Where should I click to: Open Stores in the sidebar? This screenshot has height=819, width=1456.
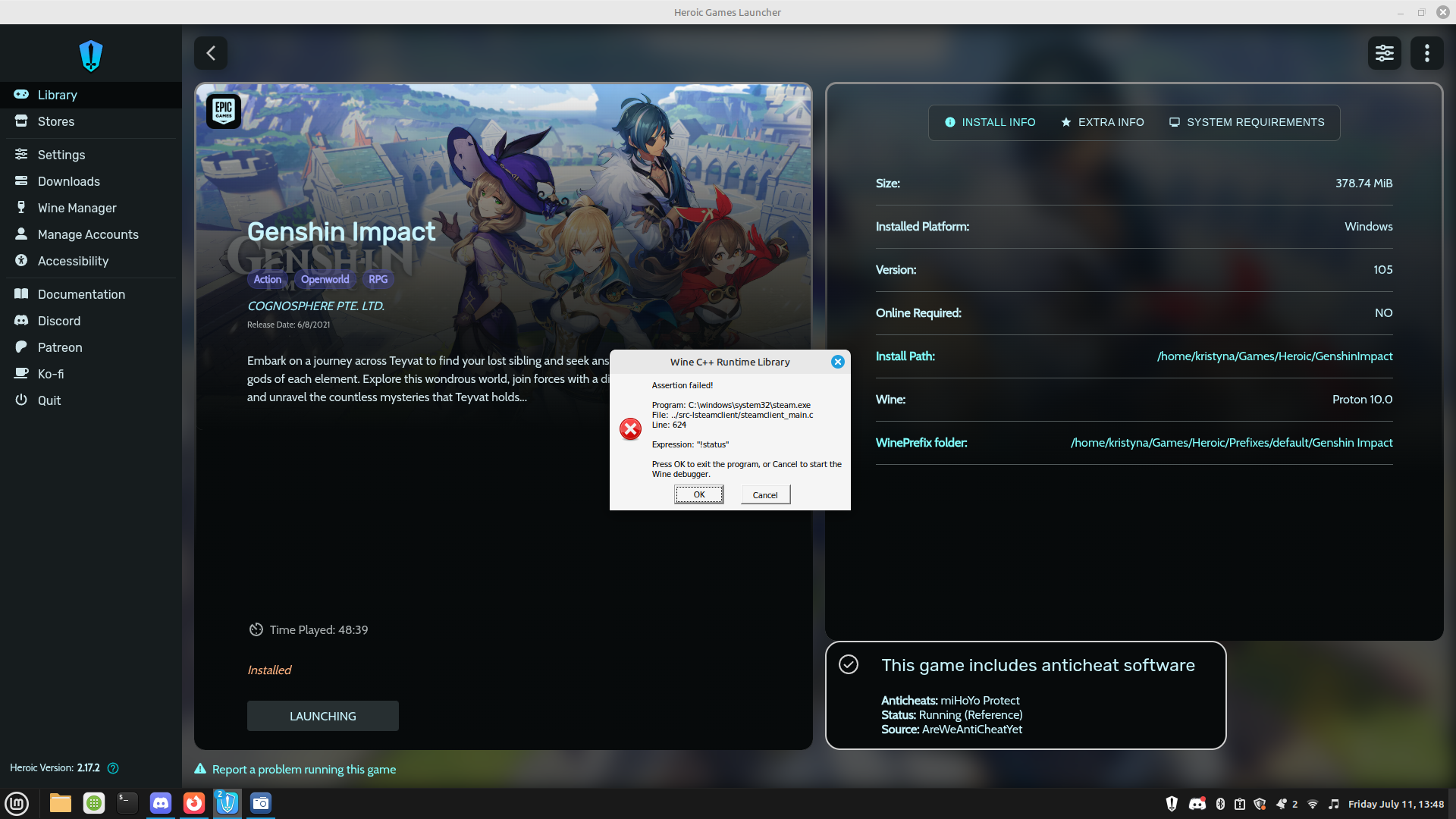pyautogui.click(x=91, y=121)
